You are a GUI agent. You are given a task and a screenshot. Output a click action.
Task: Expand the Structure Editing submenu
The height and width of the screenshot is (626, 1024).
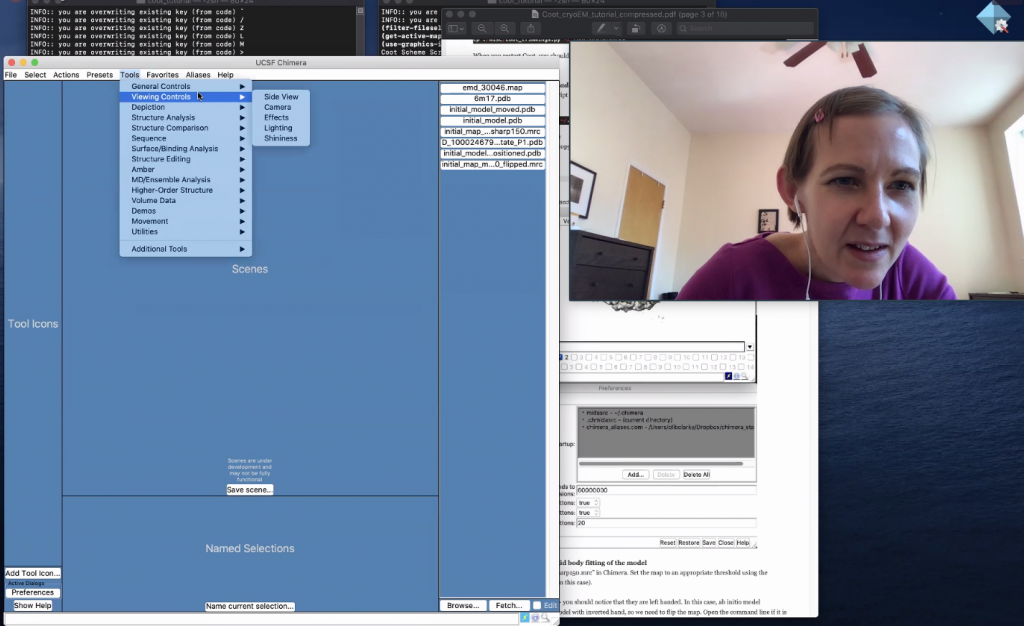click(185, 159)
